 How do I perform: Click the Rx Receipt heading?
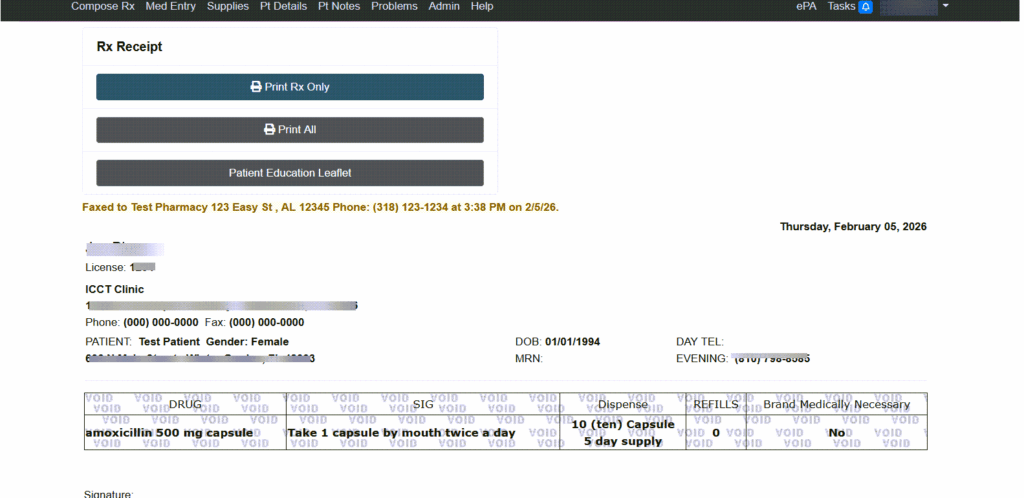point(129,47)
